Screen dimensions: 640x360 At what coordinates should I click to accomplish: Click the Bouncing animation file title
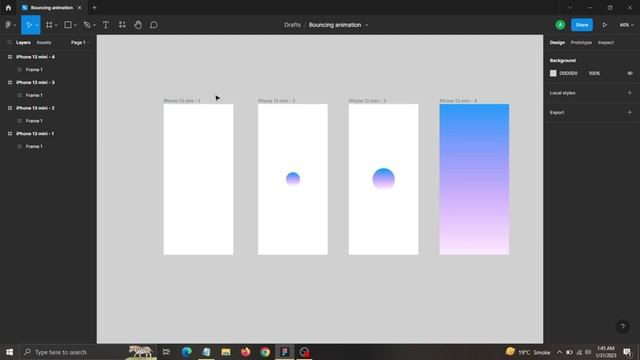pos(335,25)
